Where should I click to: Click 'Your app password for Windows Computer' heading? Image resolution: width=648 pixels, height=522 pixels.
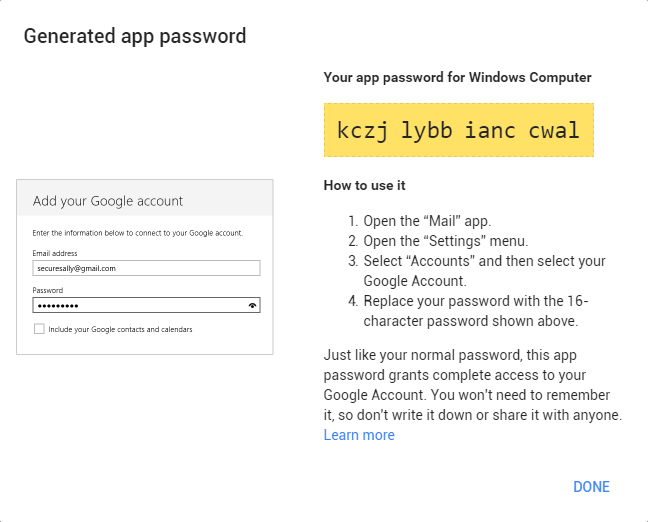(x=457, y=77)
